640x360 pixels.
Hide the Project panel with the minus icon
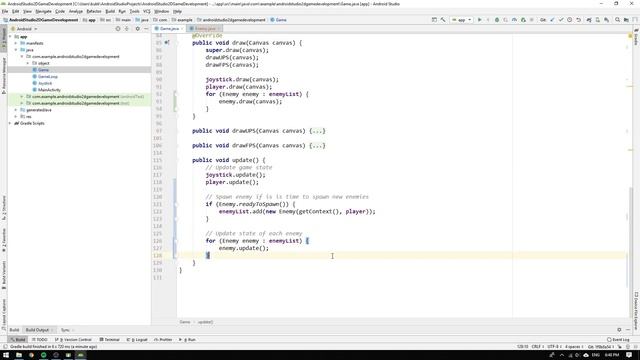[x=146, y=29]
